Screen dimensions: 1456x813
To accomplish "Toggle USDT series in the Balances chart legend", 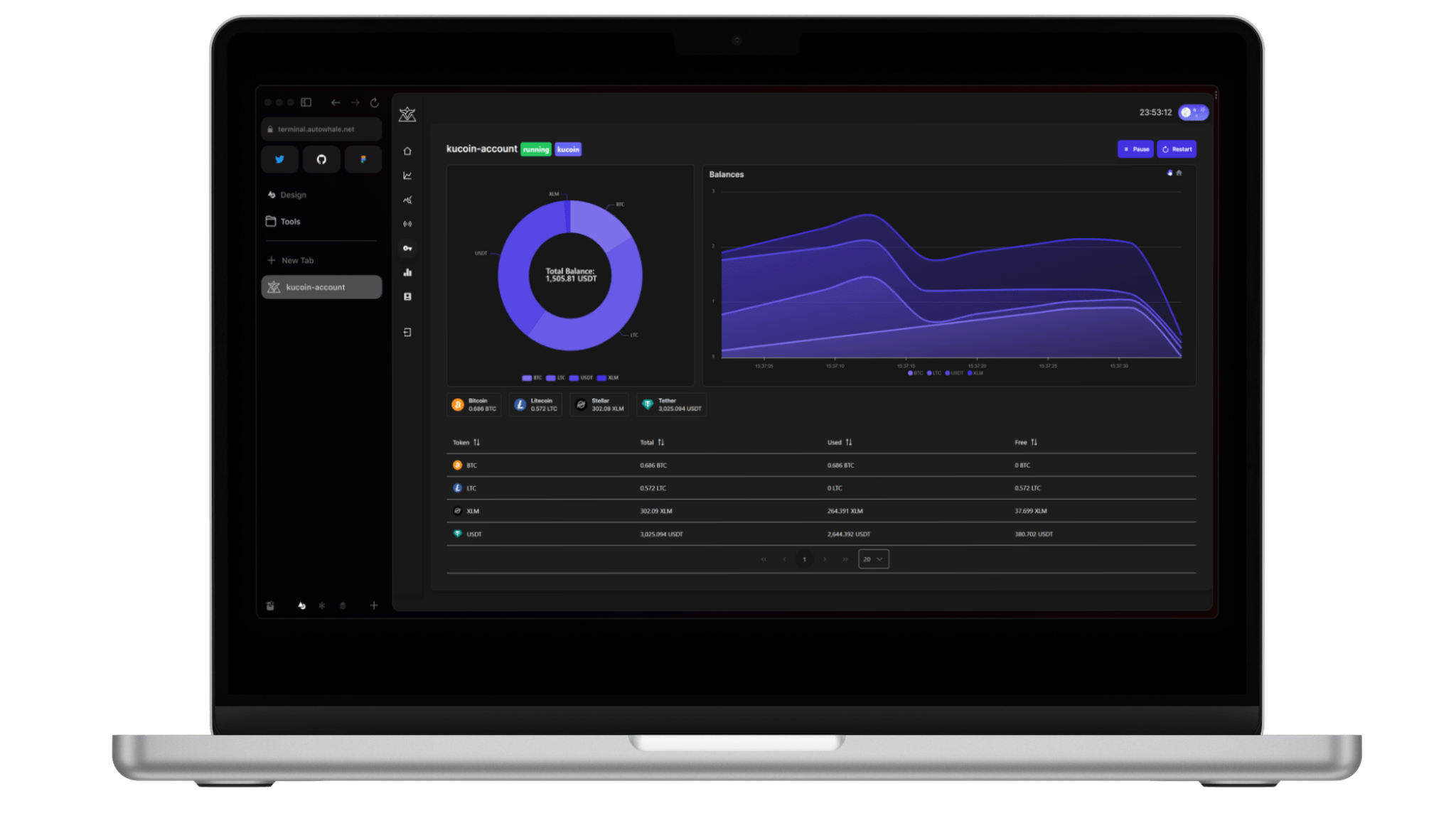I will point(954,373).
